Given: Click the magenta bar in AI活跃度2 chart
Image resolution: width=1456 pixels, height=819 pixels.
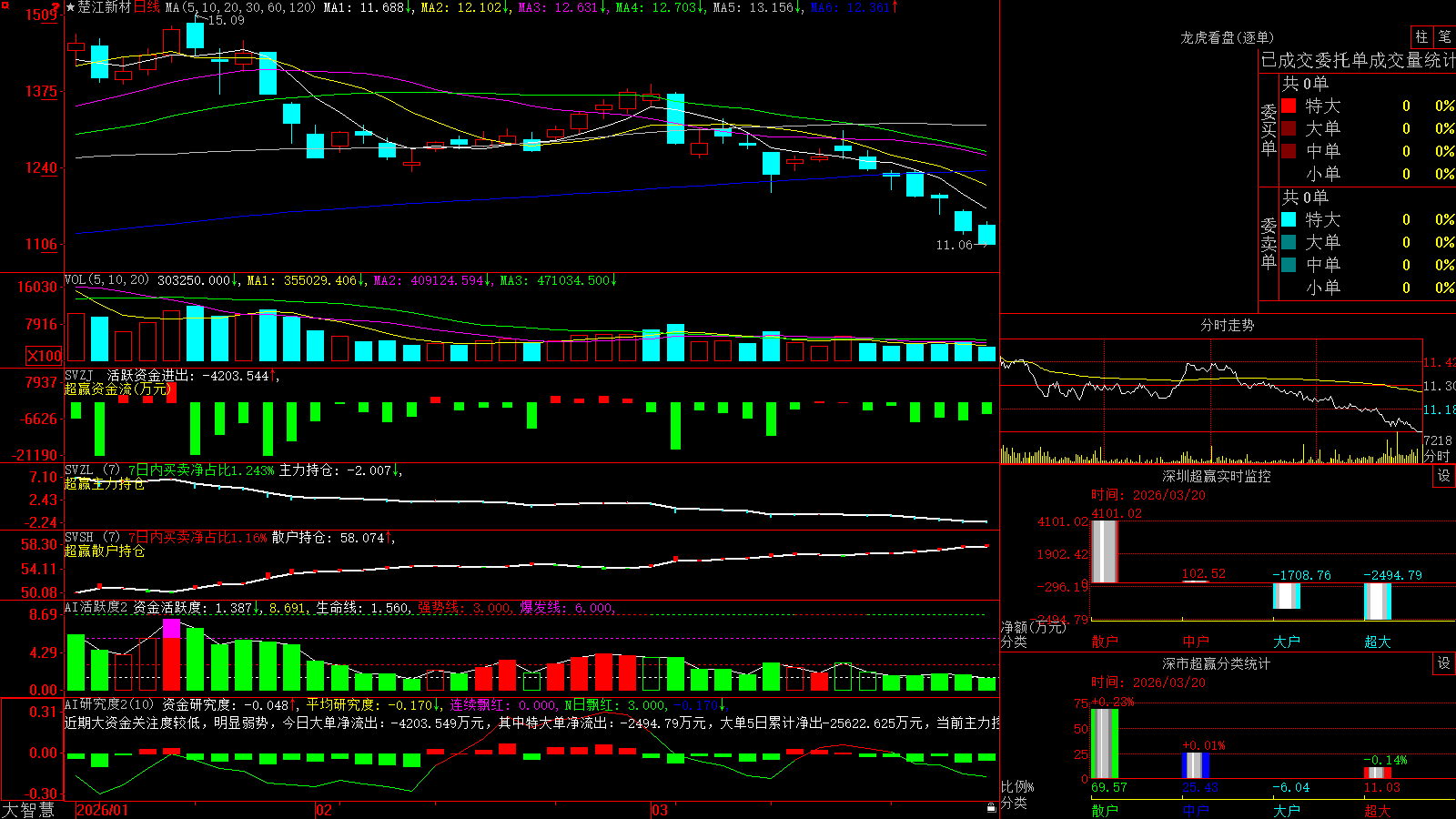Looking at the screenshot, I should click(x=171, y=628).
